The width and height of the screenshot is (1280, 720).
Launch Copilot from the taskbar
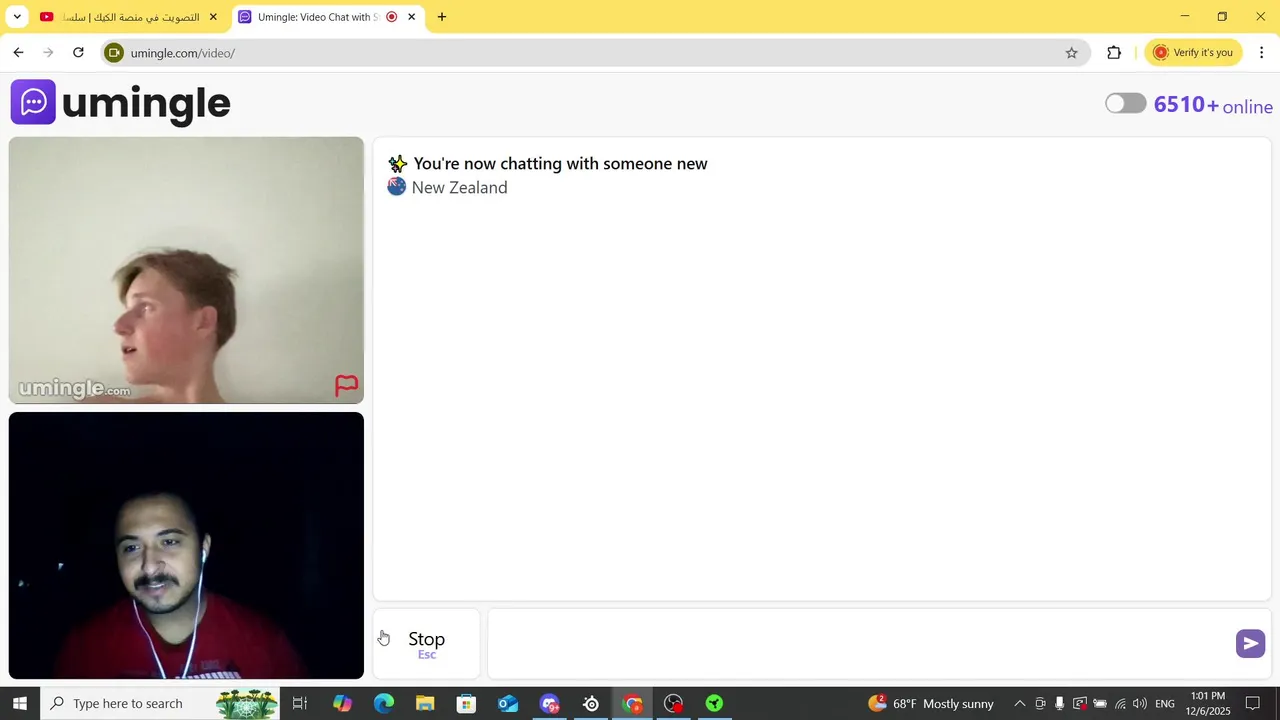coord(342,704)
